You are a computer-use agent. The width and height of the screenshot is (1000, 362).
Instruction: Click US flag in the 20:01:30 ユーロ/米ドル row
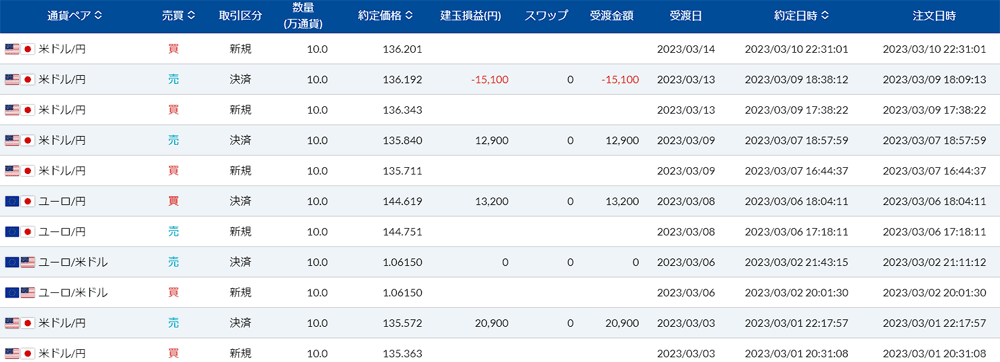[27, 293]
